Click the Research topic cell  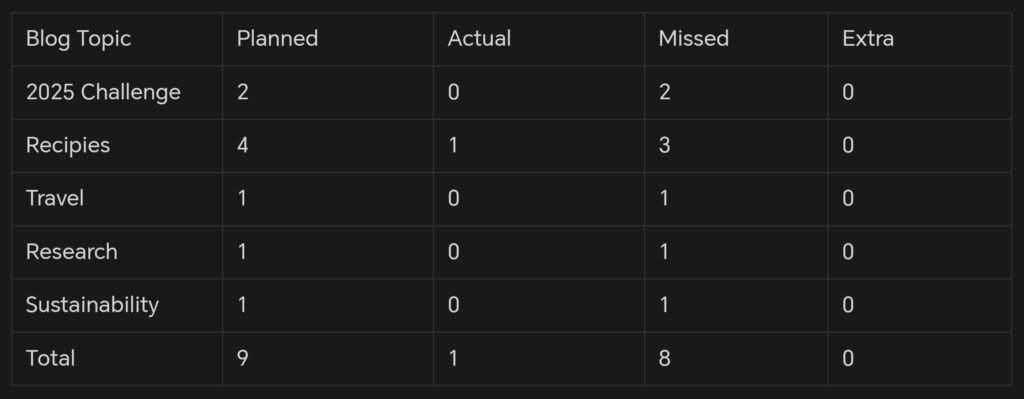tap(72, 251)
